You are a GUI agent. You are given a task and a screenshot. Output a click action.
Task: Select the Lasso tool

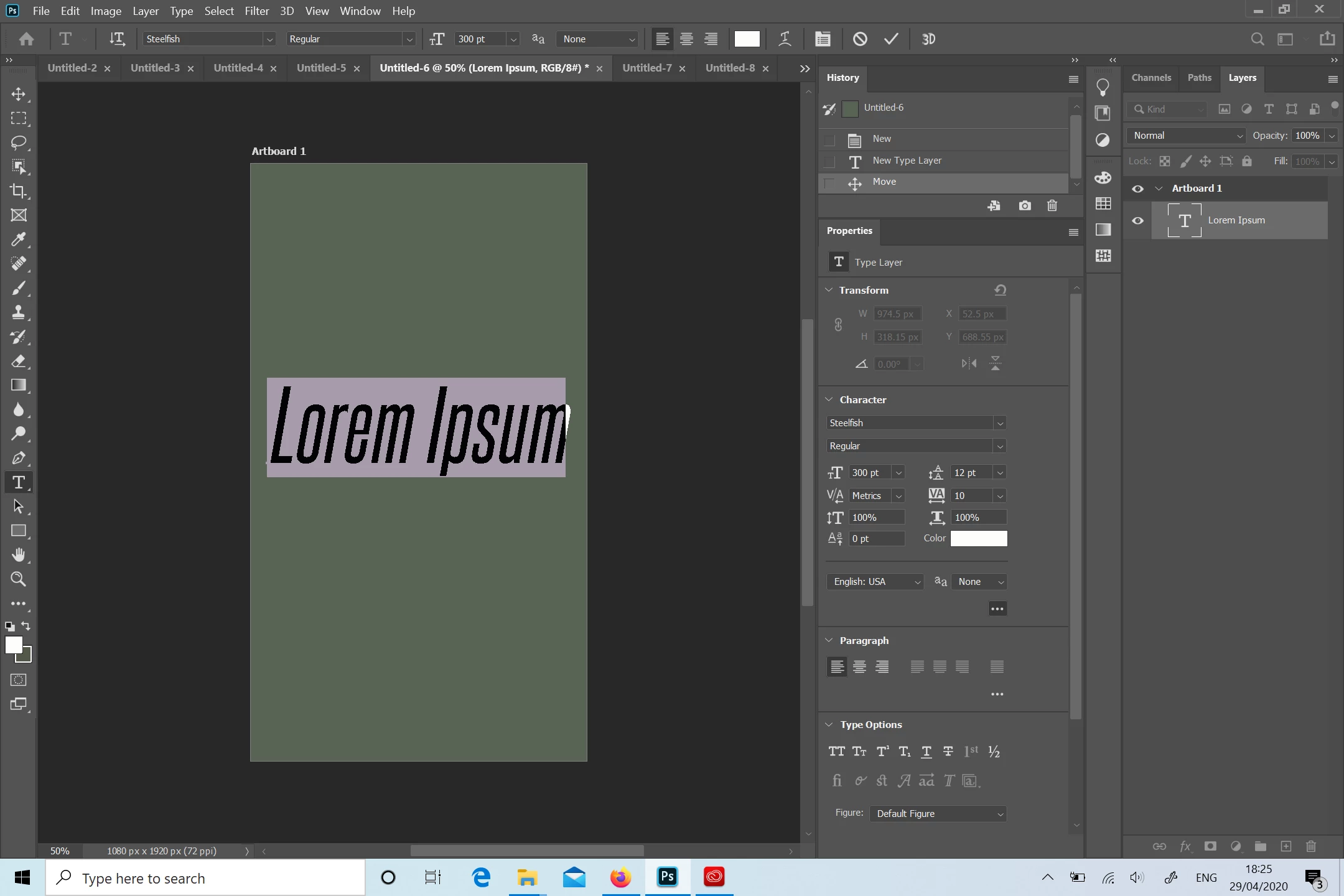pos(19,142)
